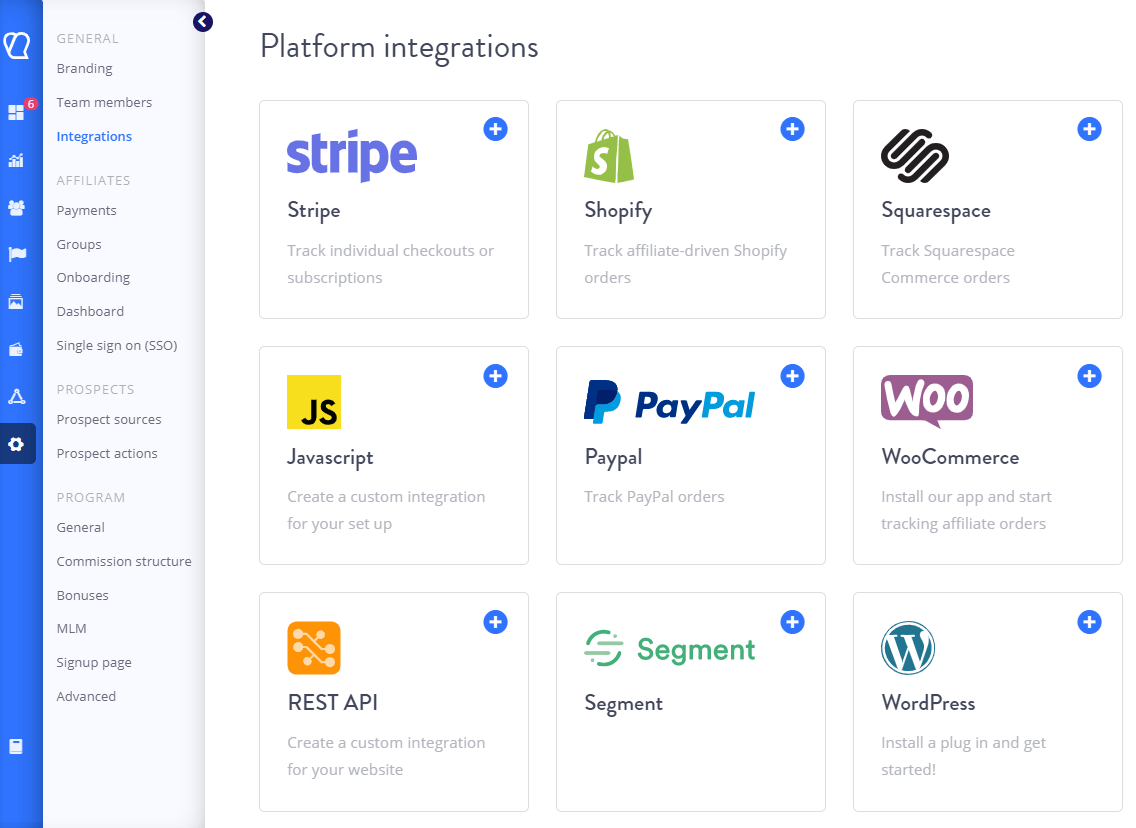Open Advanced program settings
Viewport: 1136px width, 828px height.
86,697
